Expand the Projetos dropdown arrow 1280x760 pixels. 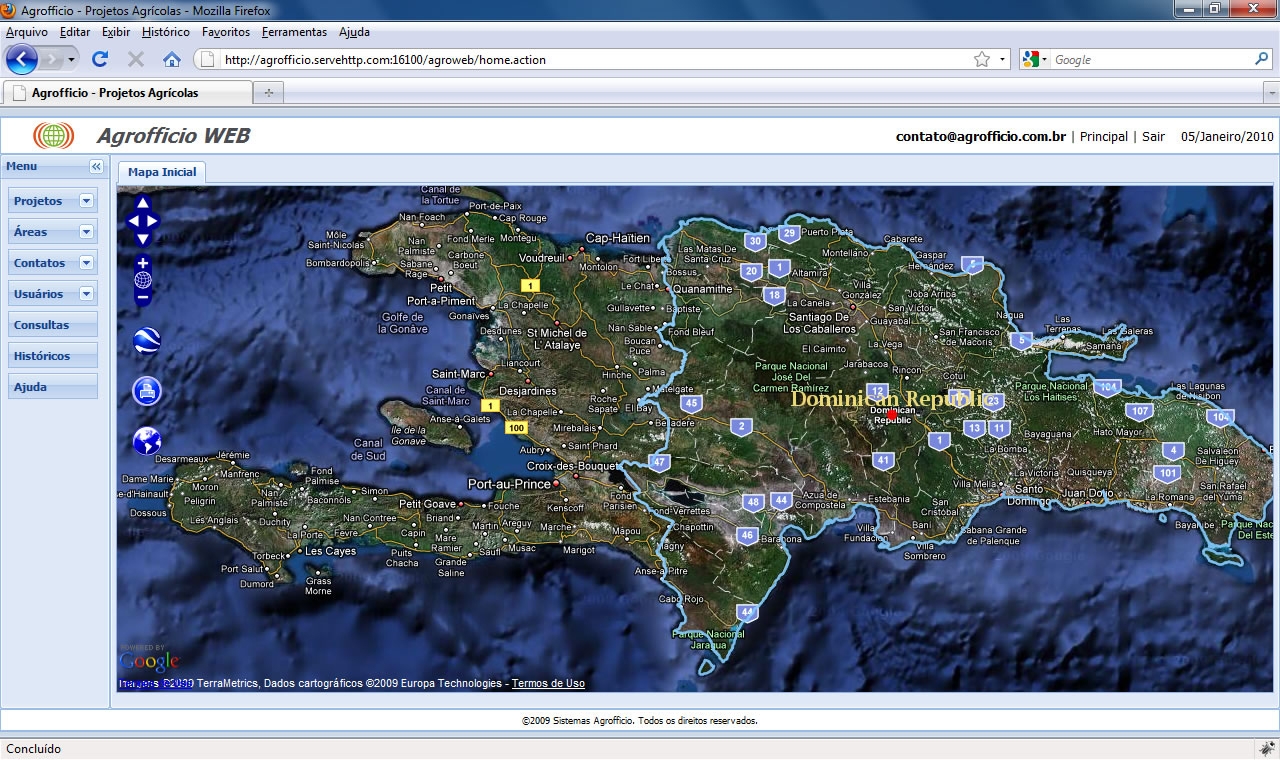pyautogui.click(x=86, y=201)
